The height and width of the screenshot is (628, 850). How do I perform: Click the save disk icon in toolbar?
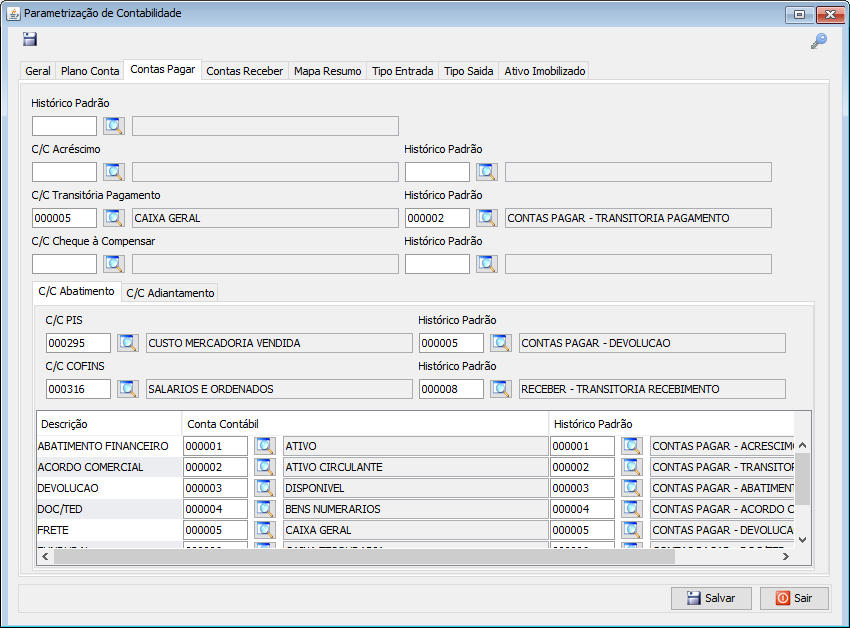pos(30,39)
